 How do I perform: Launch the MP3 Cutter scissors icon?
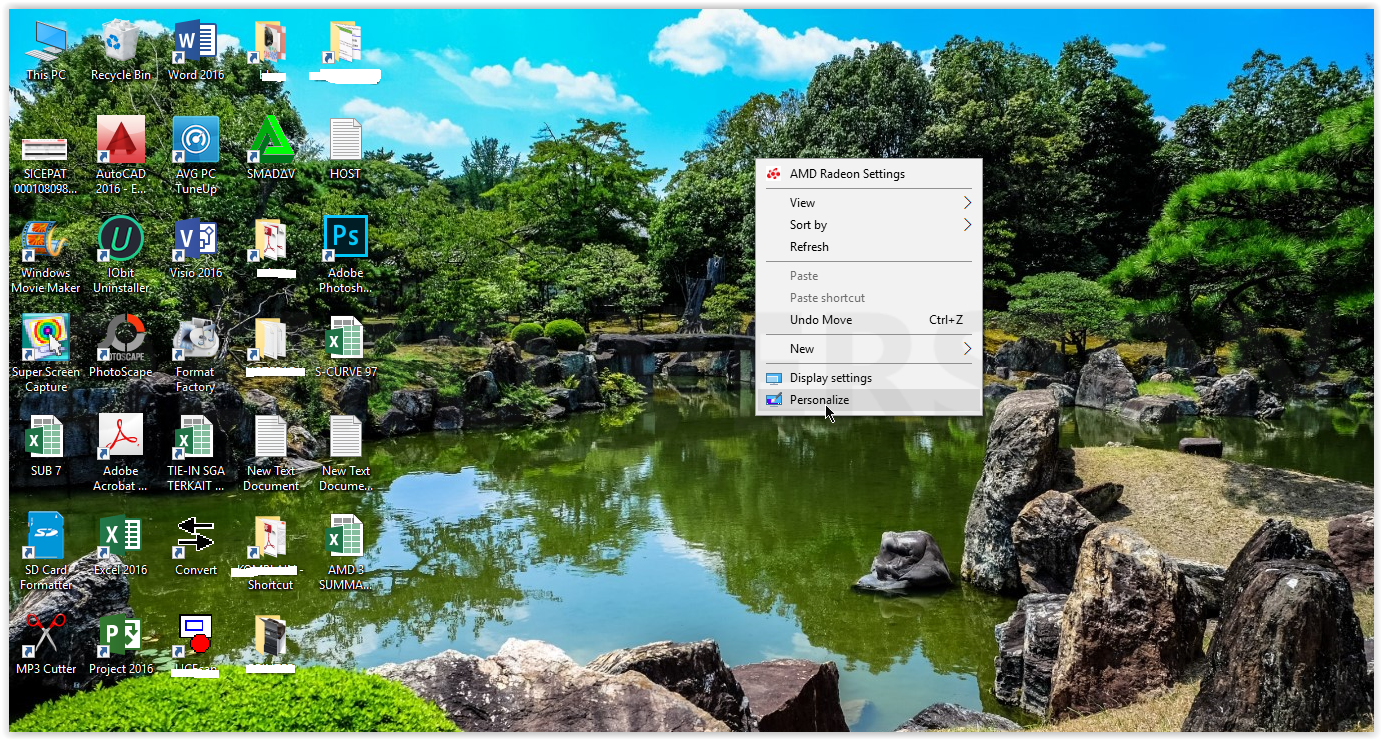click(46, 643)
